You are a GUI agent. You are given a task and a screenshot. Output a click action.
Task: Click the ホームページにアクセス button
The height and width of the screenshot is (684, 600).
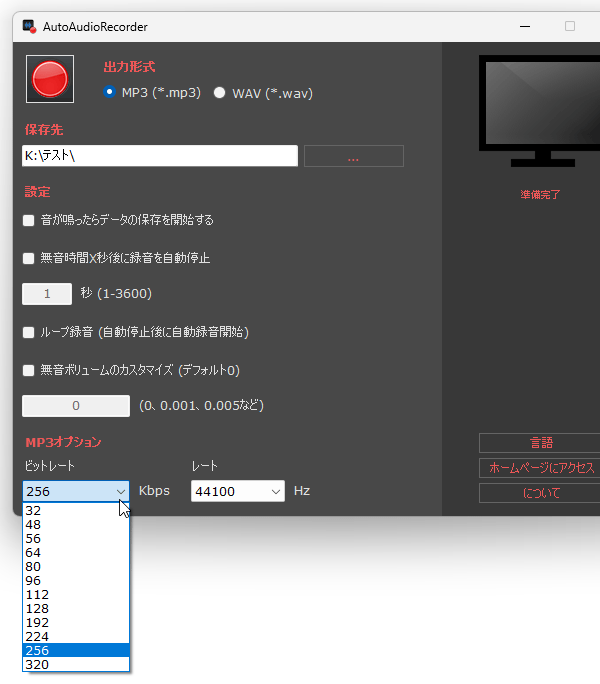tap(540, 468)
